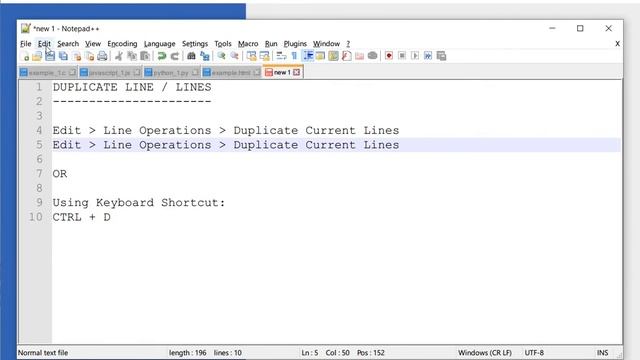Image resolution: width=640 pixels, height=360 pixels.
Task: Click the New file toolbar icon
Action: click(24, 56)
